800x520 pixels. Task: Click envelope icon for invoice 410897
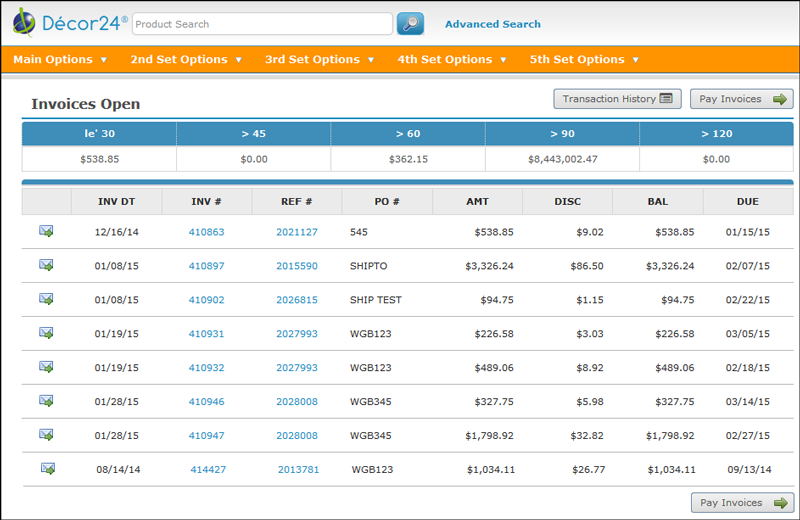click(x=46, y=265)
